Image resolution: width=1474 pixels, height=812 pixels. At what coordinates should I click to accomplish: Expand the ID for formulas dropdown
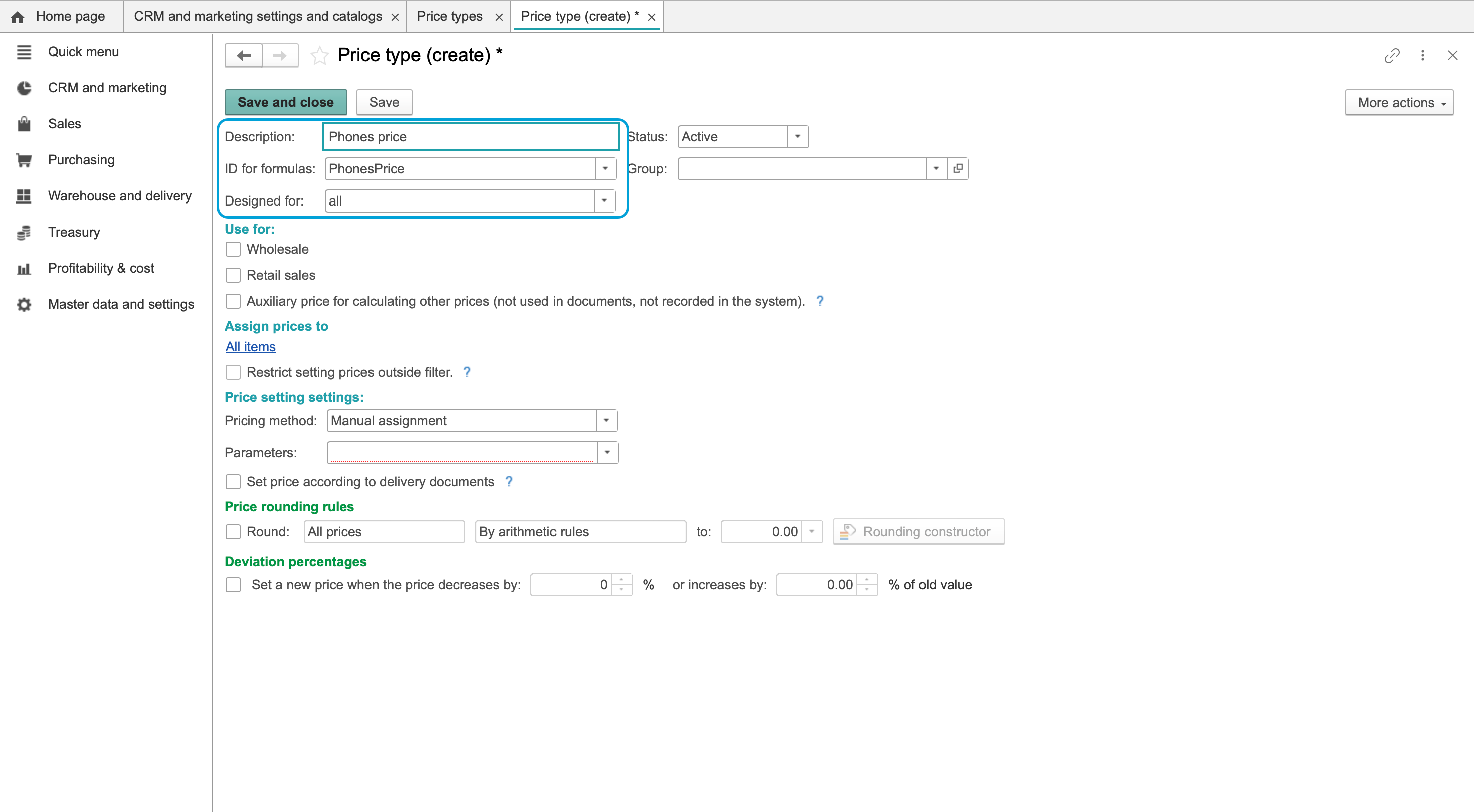[x=605, y=169]
